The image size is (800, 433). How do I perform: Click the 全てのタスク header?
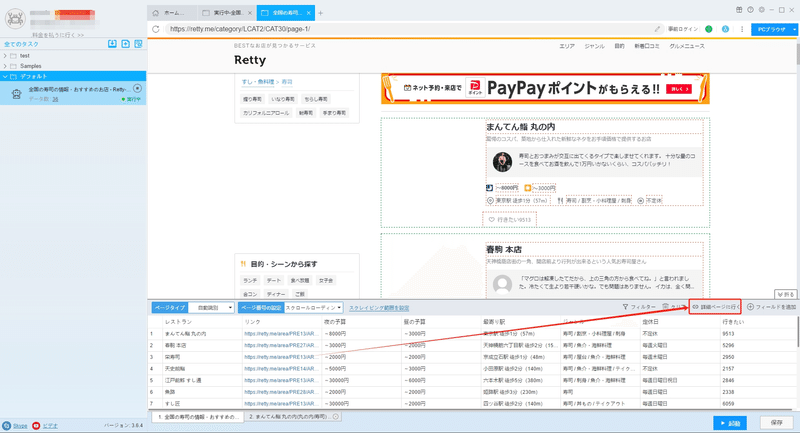[21, 44]
